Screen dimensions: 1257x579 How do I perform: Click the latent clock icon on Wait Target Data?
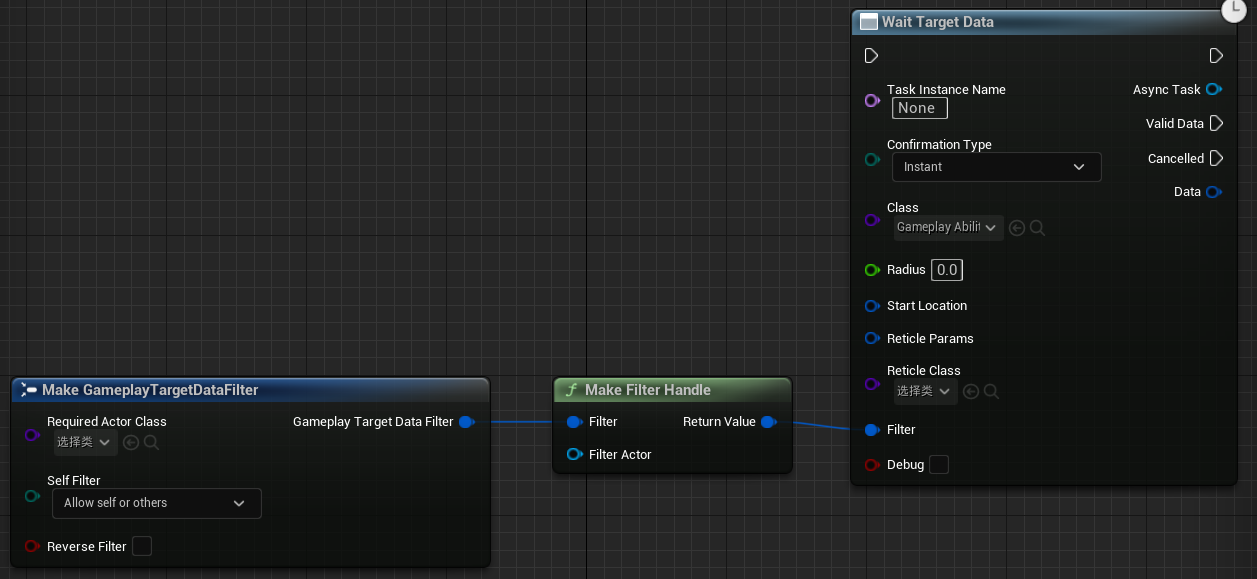click(x=1236, y=9)
